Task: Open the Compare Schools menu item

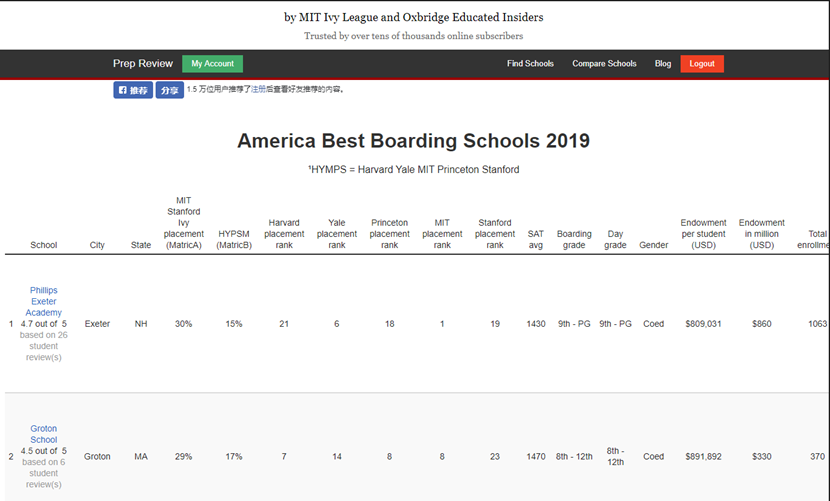Action: pos(604,64)
